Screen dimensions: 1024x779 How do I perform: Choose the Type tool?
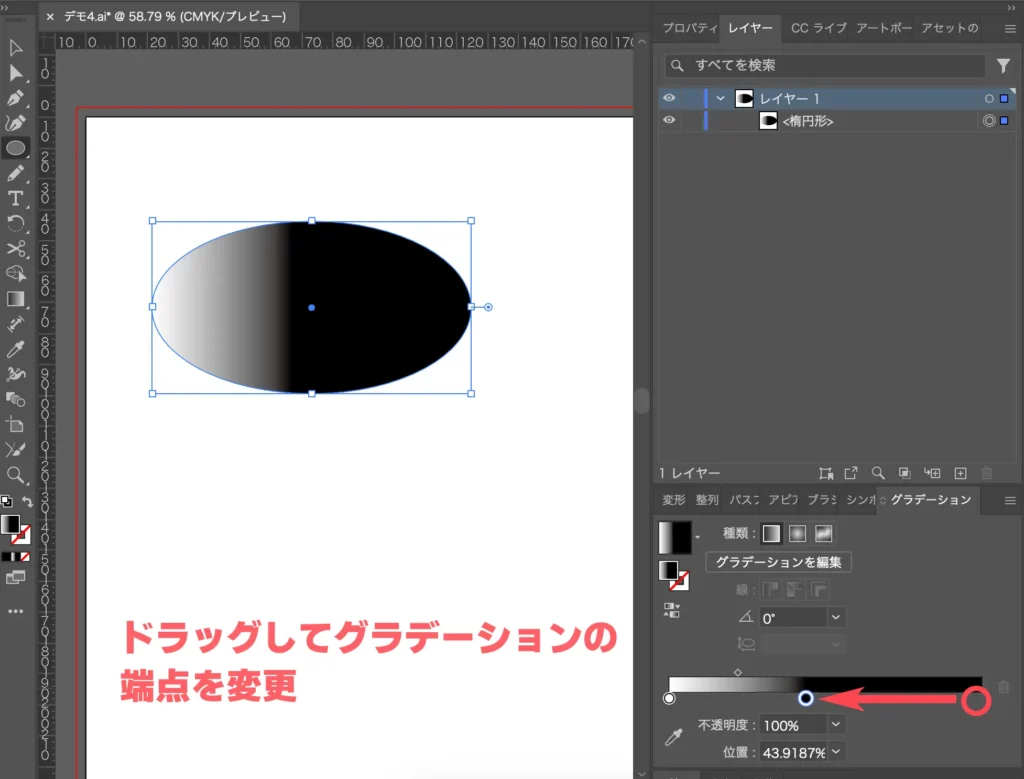(16, 198)
